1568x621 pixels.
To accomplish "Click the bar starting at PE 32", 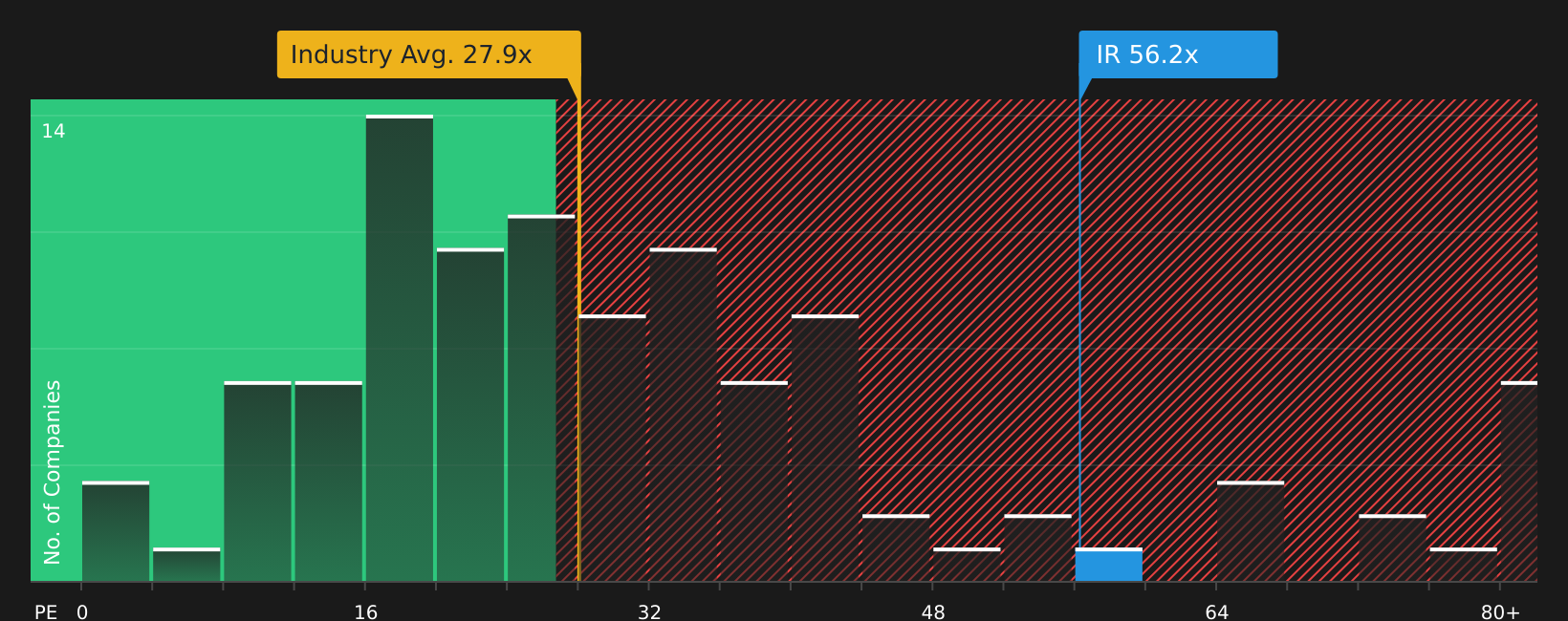I will pyautogui.click(x=683, y=415).
